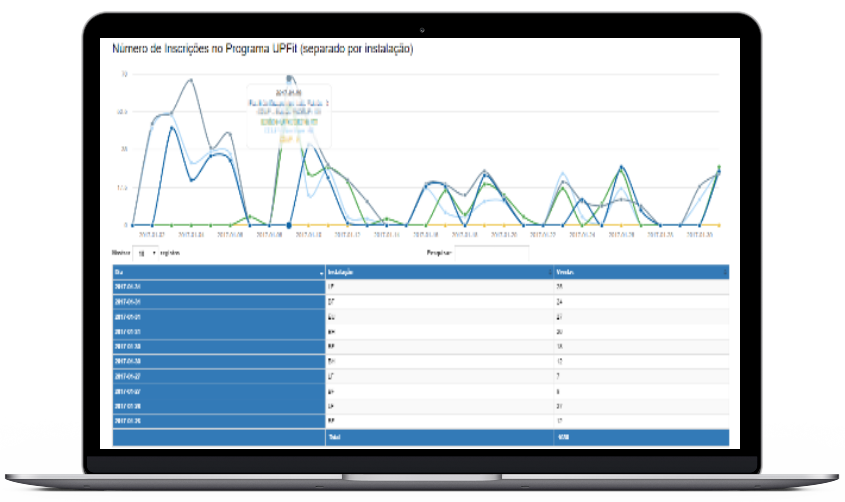This screenshot has width=845, height=502.
Task: Click the chart tooltip box showing values
Action: 288,116
